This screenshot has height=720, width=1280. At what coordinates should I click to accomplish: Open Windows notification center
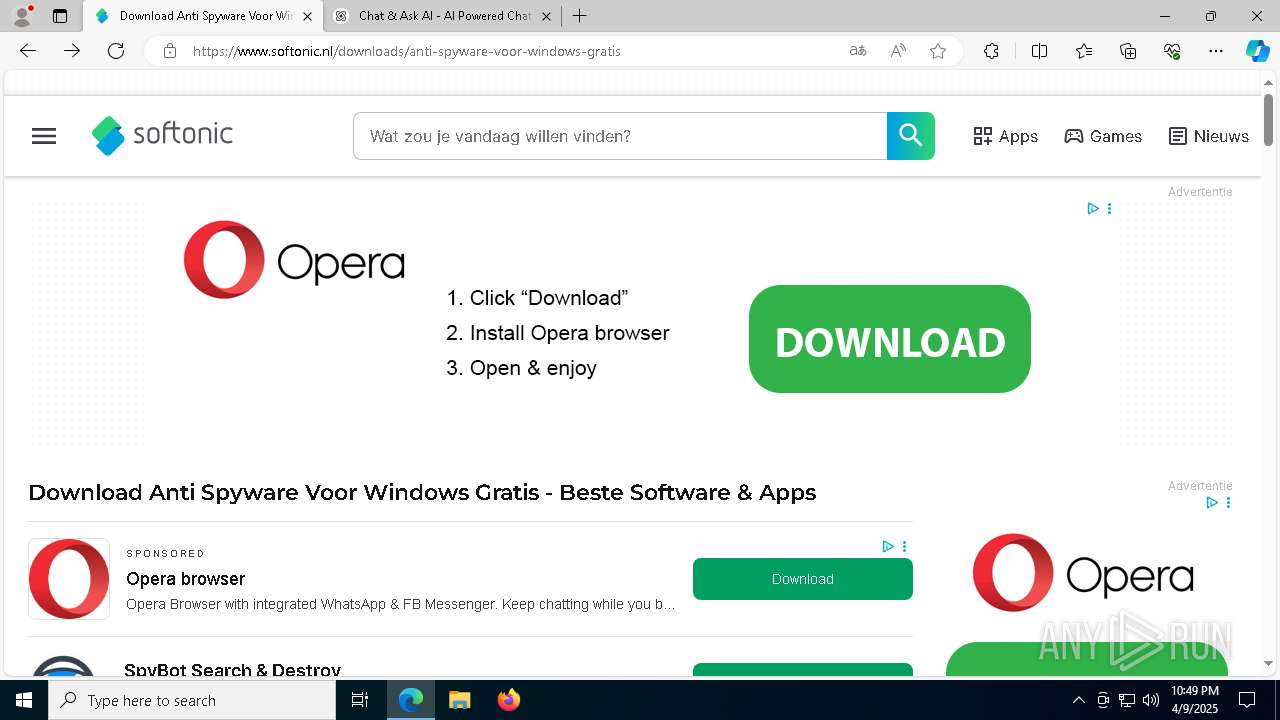pyautogui.click(x=1247, y=700)
